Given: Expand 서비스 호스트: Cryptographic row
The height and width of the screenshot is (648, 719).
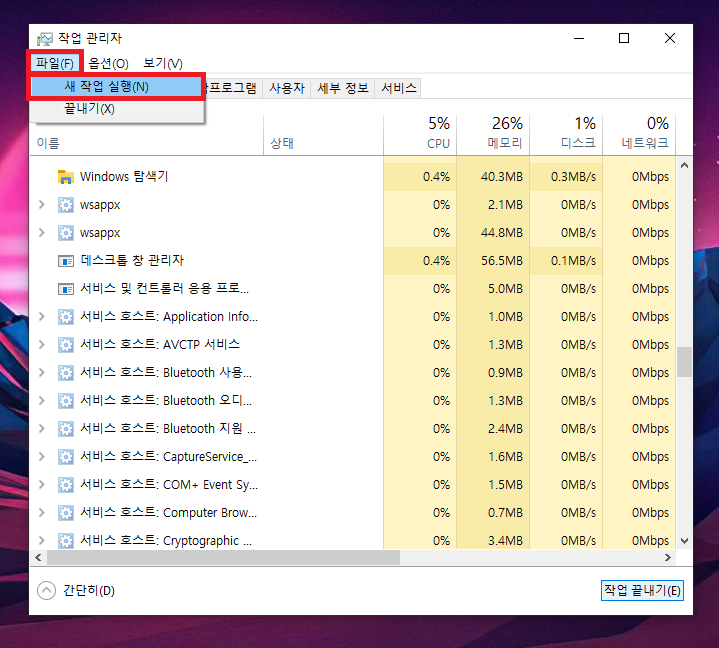Looking at the screenshot, I should (42, 540).
